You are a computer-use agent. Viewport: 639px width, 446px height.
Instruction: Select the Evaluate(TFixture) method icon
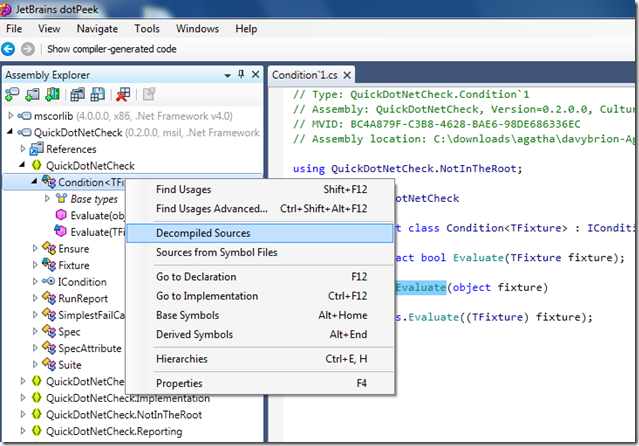[x=61, y=231]
